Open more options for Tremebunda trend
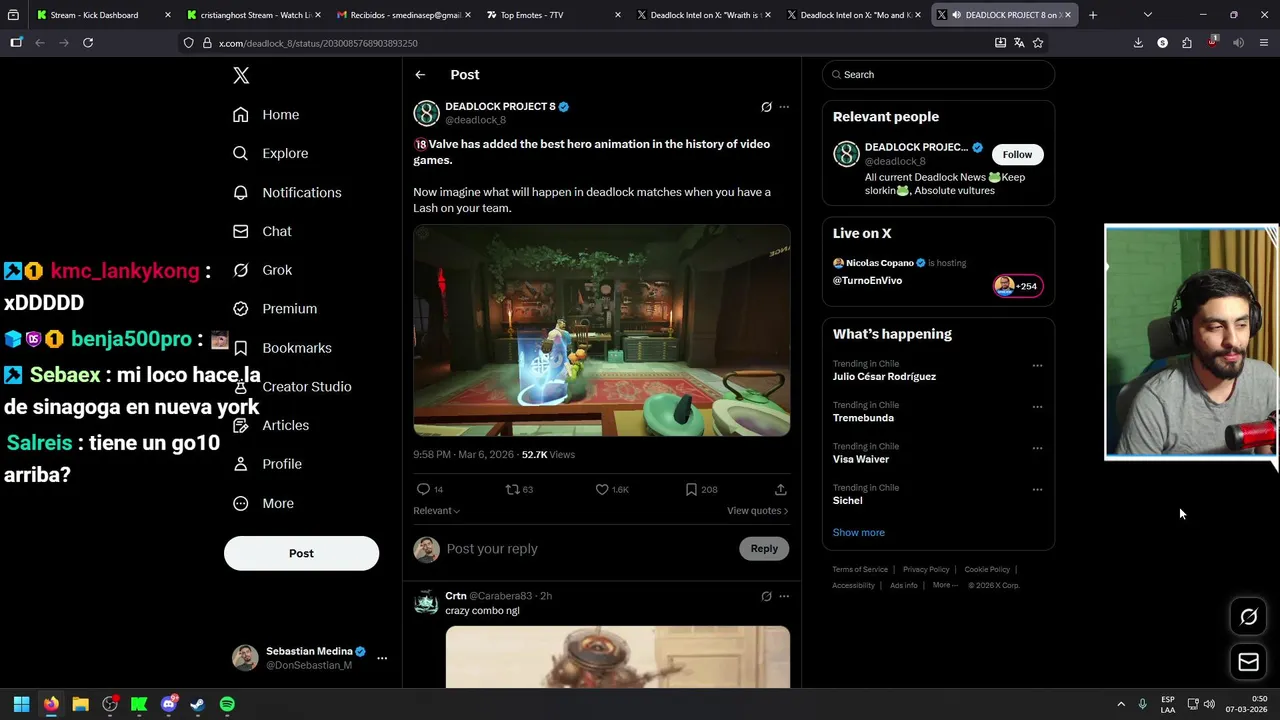 pyautogui.click(x=1037, y=407)
